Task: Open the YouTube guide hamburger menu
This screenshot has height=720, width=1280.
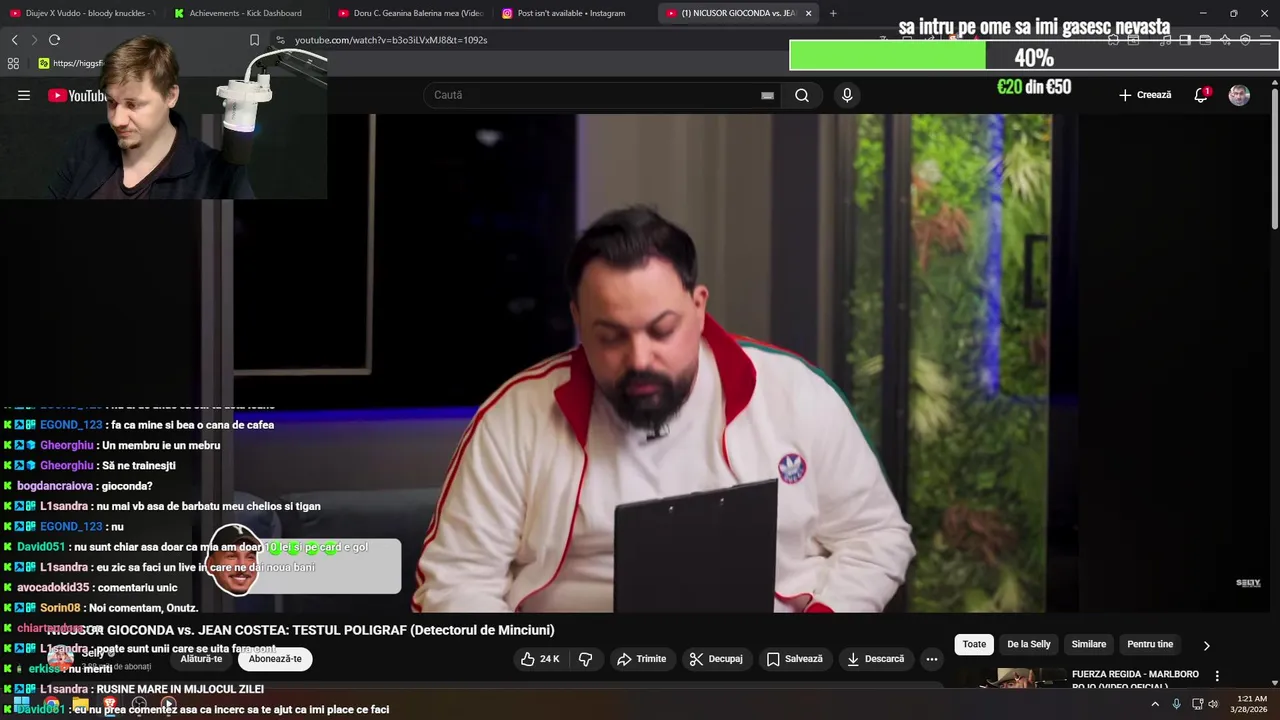Action: tap(24, 95)
